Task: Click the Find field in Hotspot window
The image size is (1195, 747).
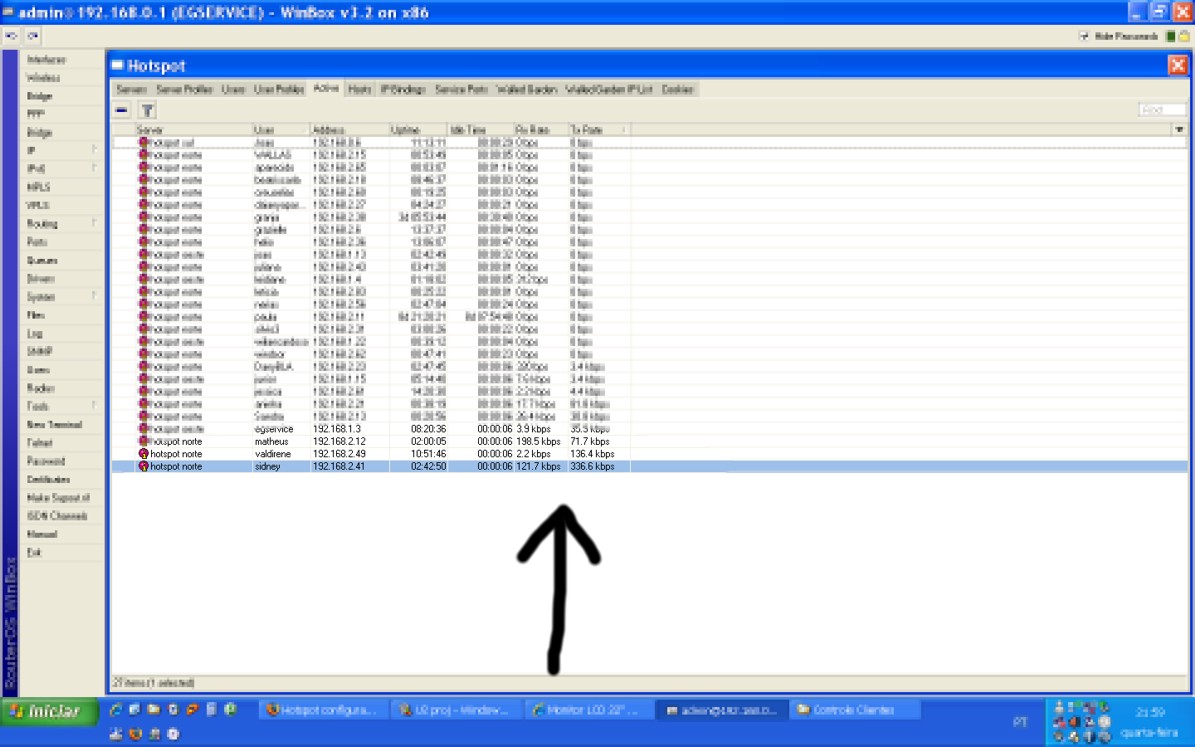Action: tap(1162, 111)
